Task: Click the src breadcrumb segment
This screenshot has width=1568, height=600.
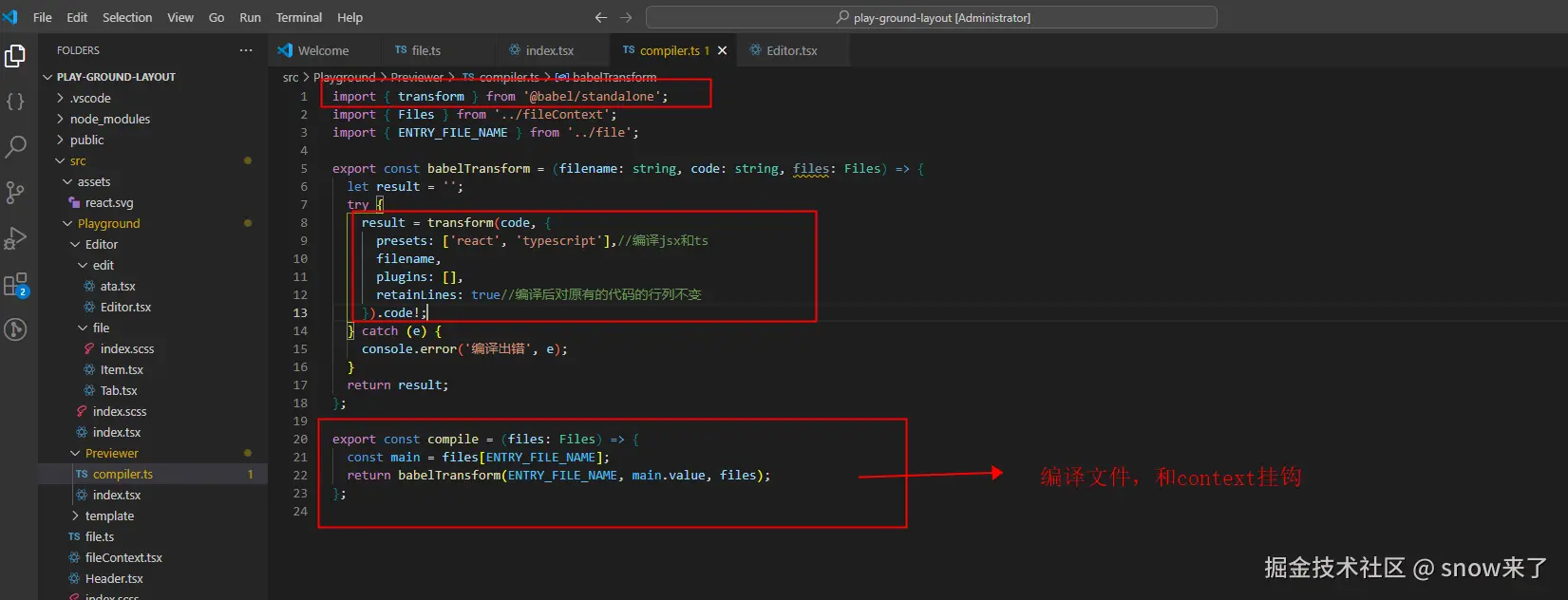Action: point(291,77)
